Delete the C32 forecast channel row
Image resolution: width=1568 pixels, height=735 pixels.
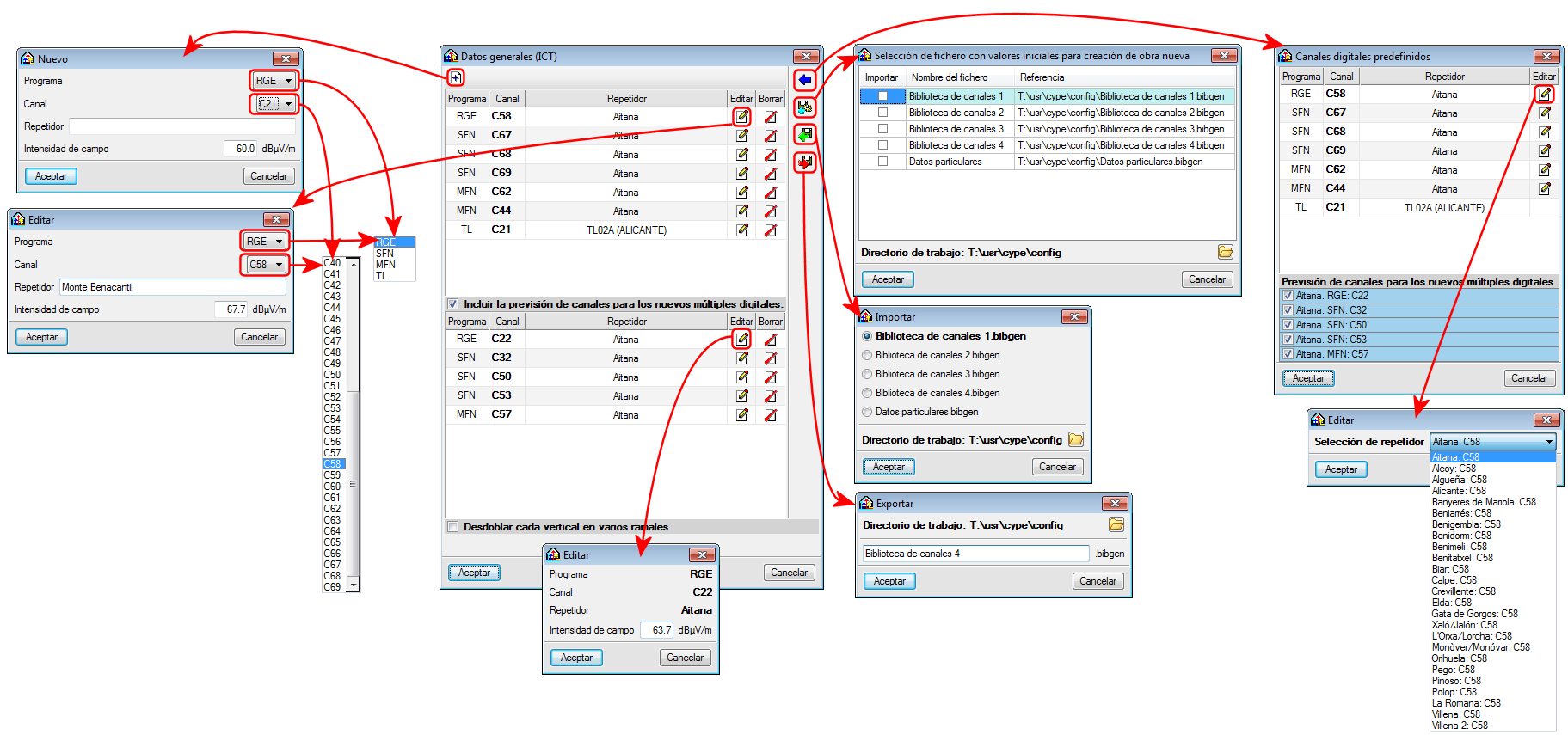pos(771,358)
